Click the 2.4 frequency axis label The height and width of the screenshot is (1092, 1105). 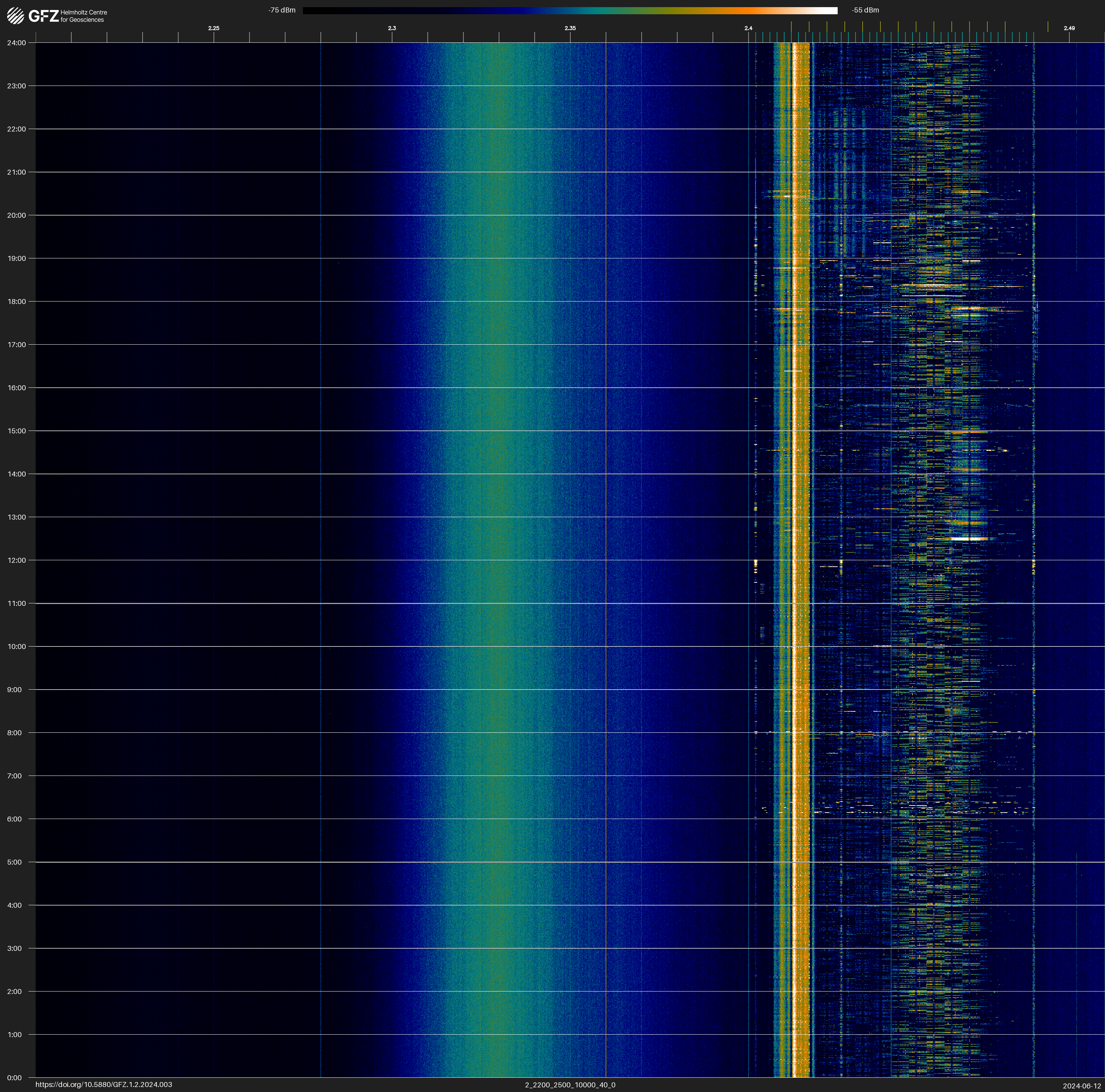[748, 28]
